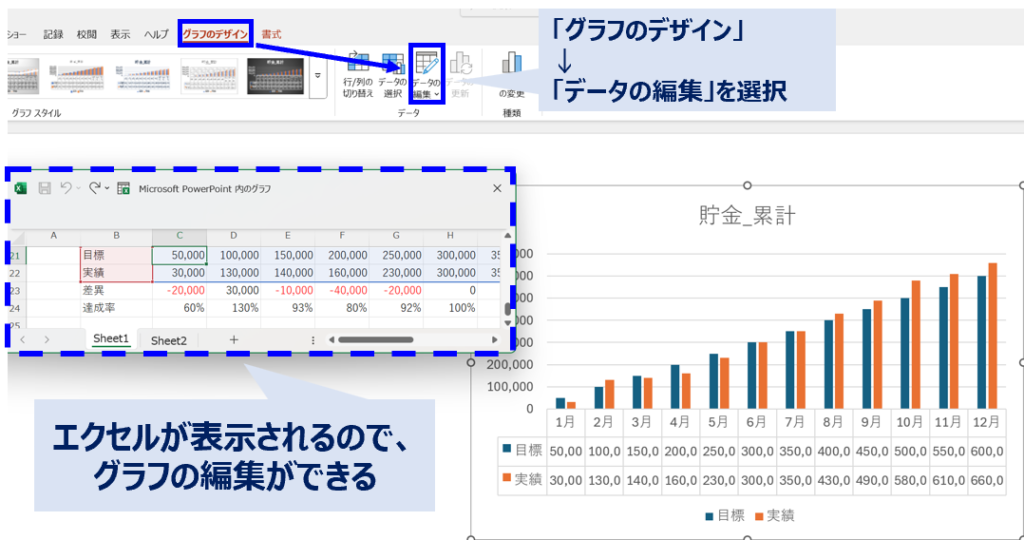Screen dimensions: 1024x540
Task: Select cell containing 差異
Action: [116, 291]
